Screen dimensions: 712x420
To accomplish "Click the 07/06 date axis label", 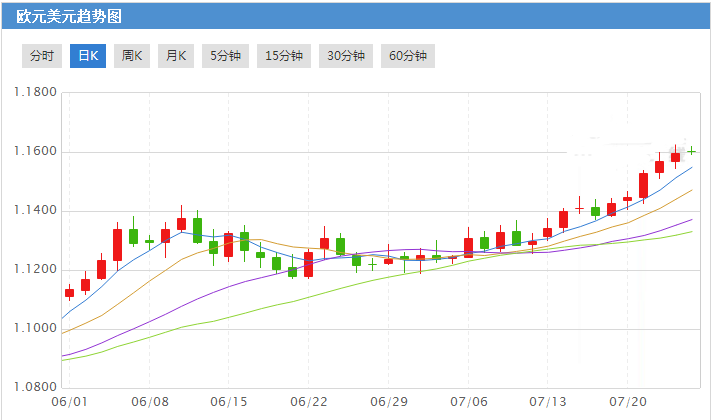I will (x=468, y=401).
